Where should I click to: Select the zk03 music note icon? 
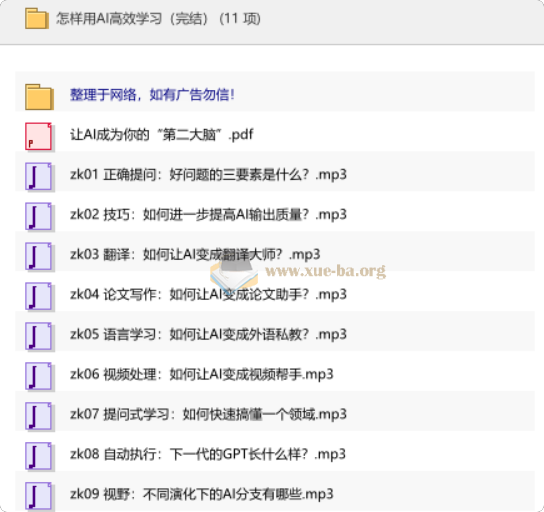(x=38, y=256)
